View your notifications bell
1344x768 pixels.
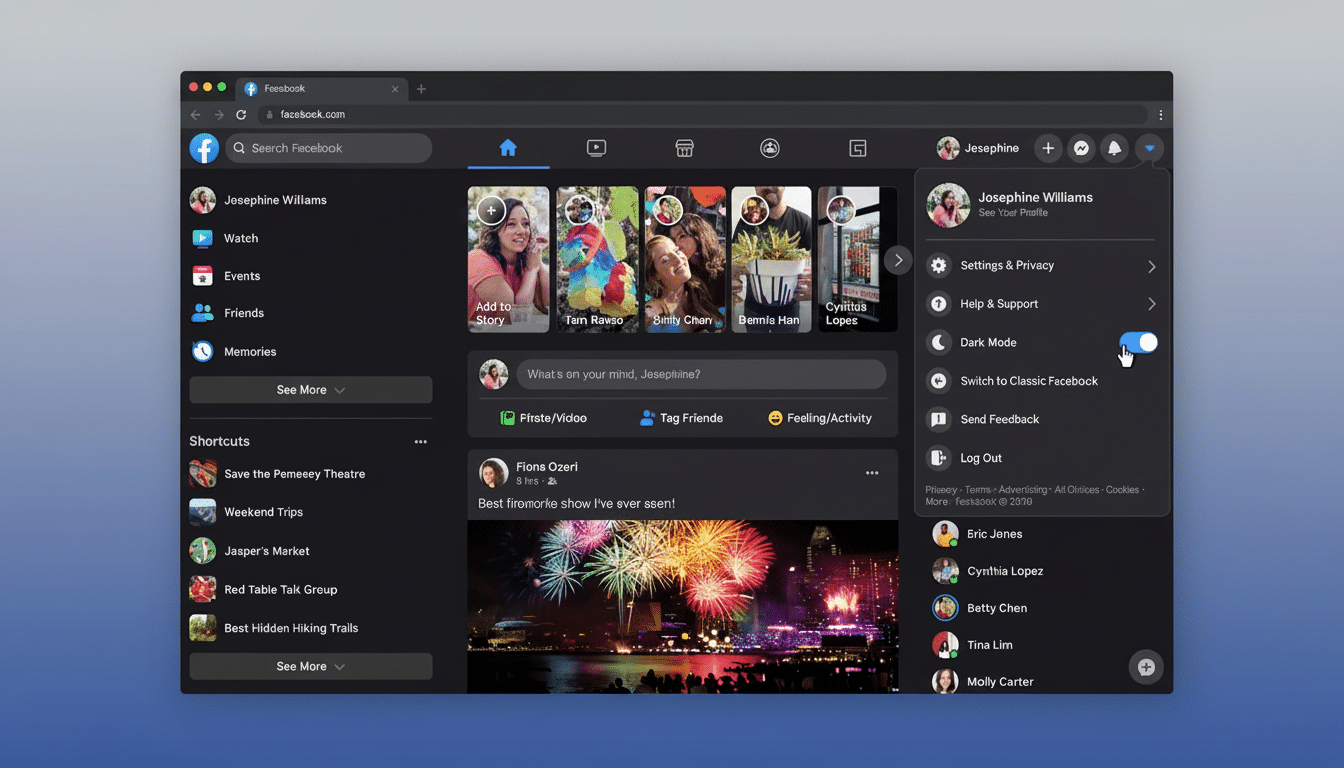pyautogui.click(x=1114, y=147)
